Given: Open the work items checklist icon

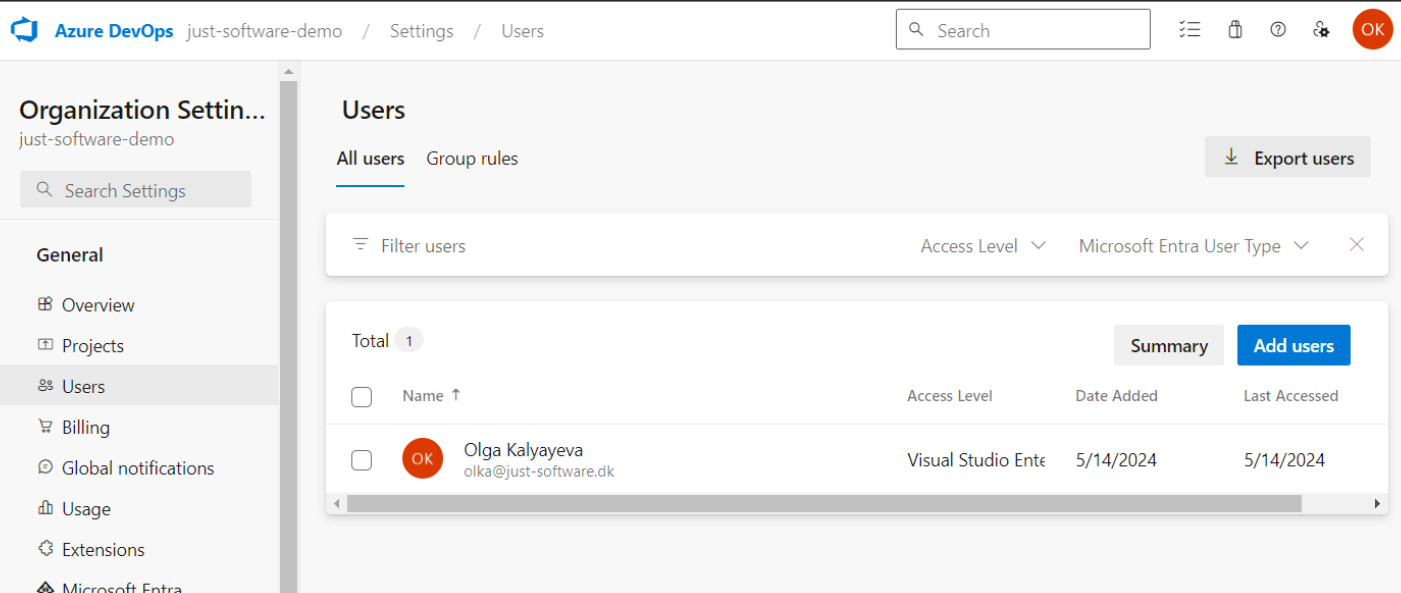Looking at the screenshot, I should (1189, 29).
